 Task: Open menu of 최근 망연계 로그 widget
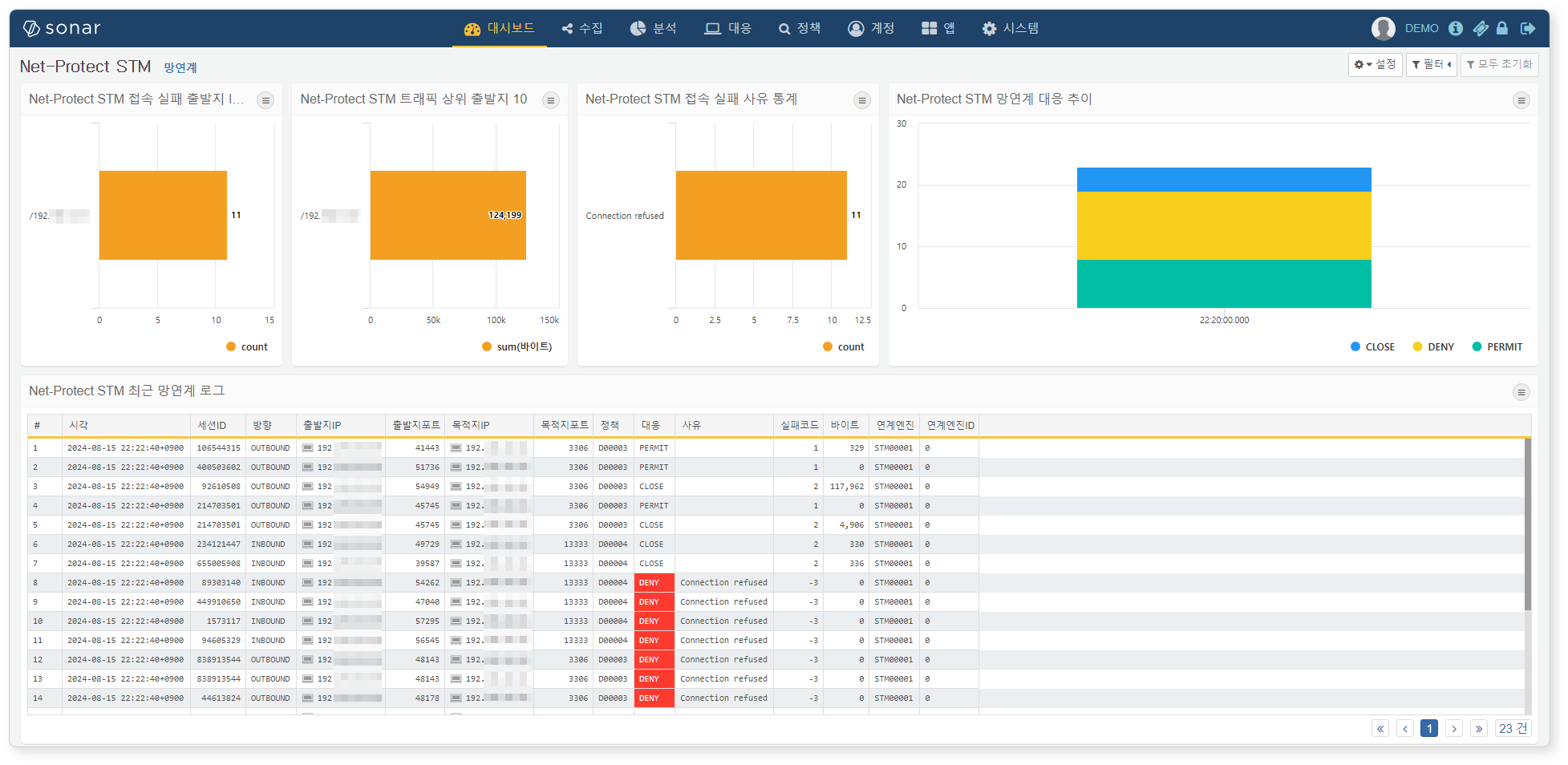click(x=1521, y=392)
